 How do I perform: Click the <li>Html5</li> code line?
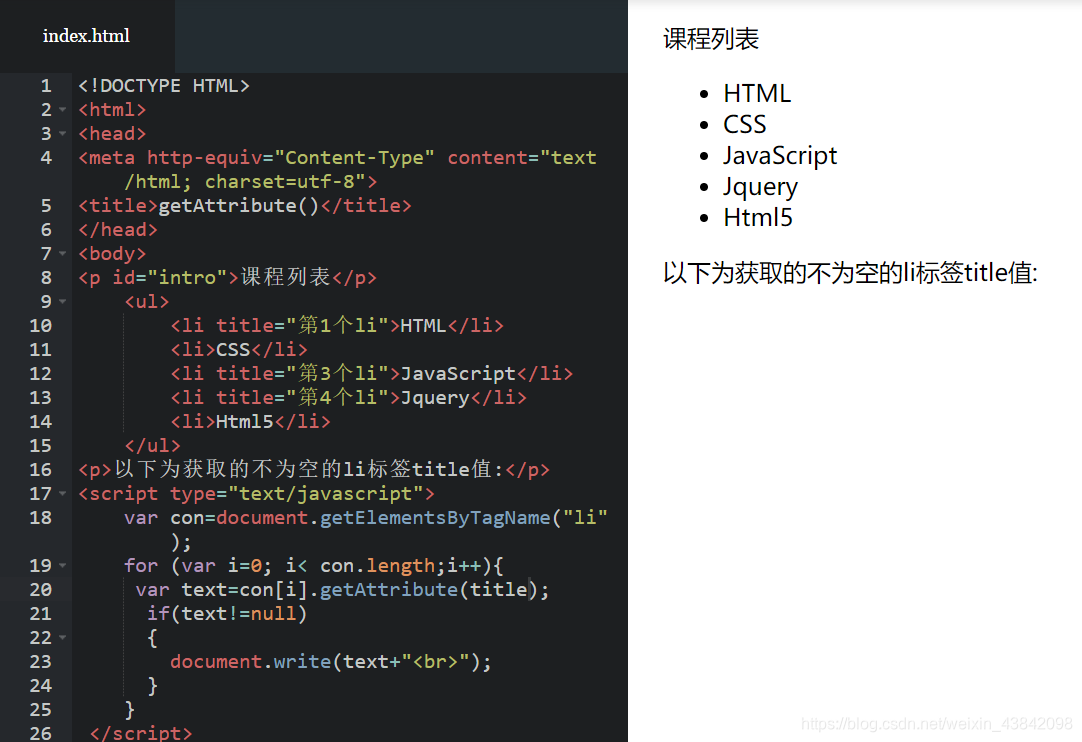tap(250, 422)
